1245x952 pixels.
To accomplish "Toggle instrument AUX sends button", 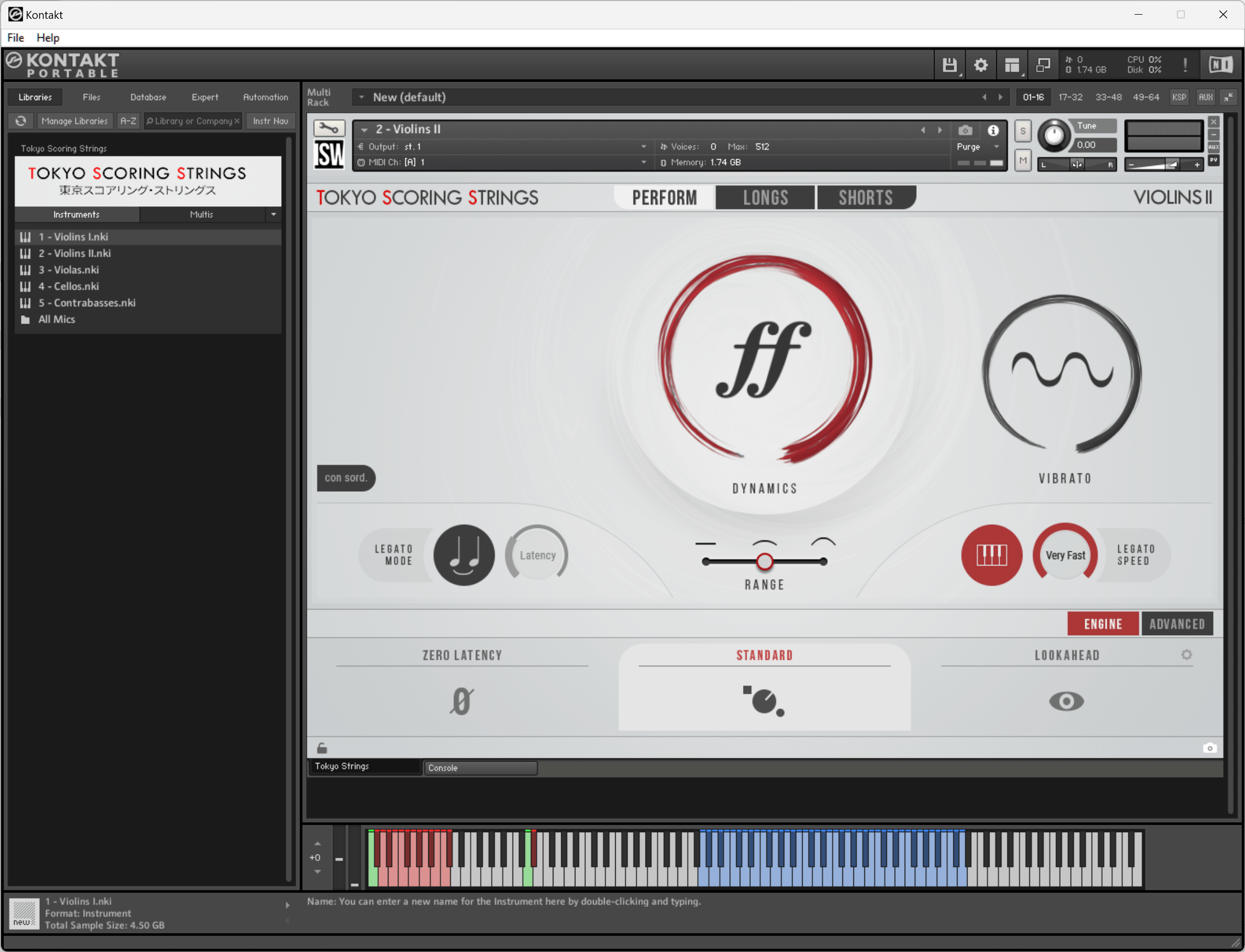I will click(1213, 147).
